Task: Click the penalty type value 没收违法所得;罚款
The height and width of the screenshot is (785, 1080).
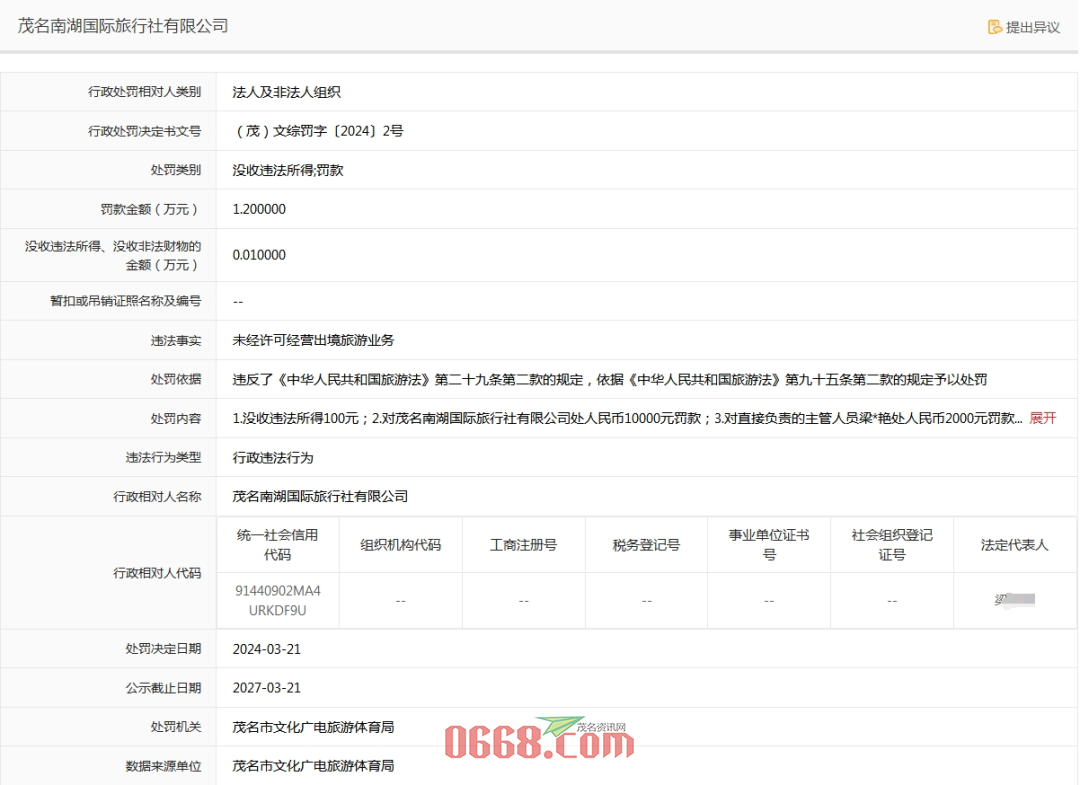Action: coord(288,170)
